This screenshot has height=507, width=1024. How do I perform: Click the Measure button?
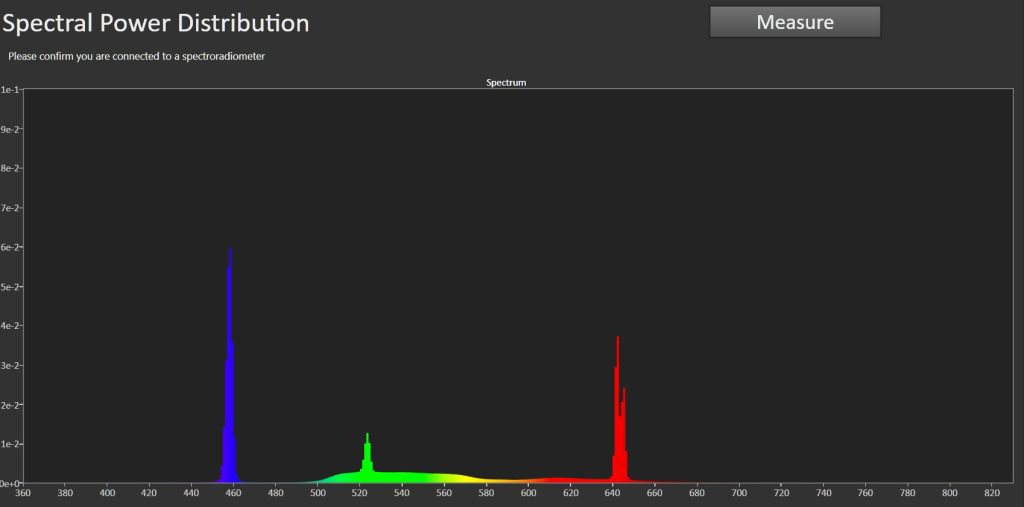(x=795, y=22)
